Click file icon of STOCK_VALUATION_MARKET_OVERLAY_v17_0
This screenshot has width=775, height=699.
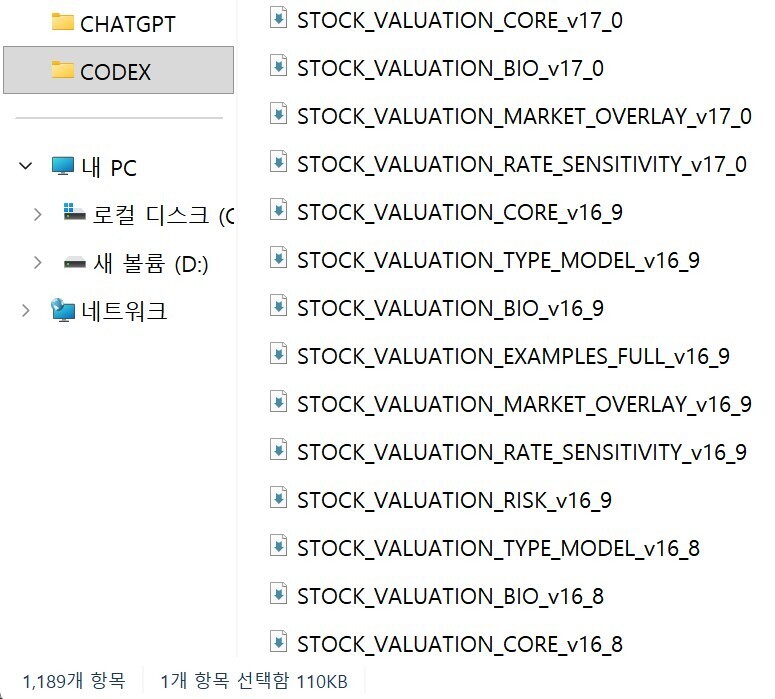pyautogui.click(x=278, y=115)
